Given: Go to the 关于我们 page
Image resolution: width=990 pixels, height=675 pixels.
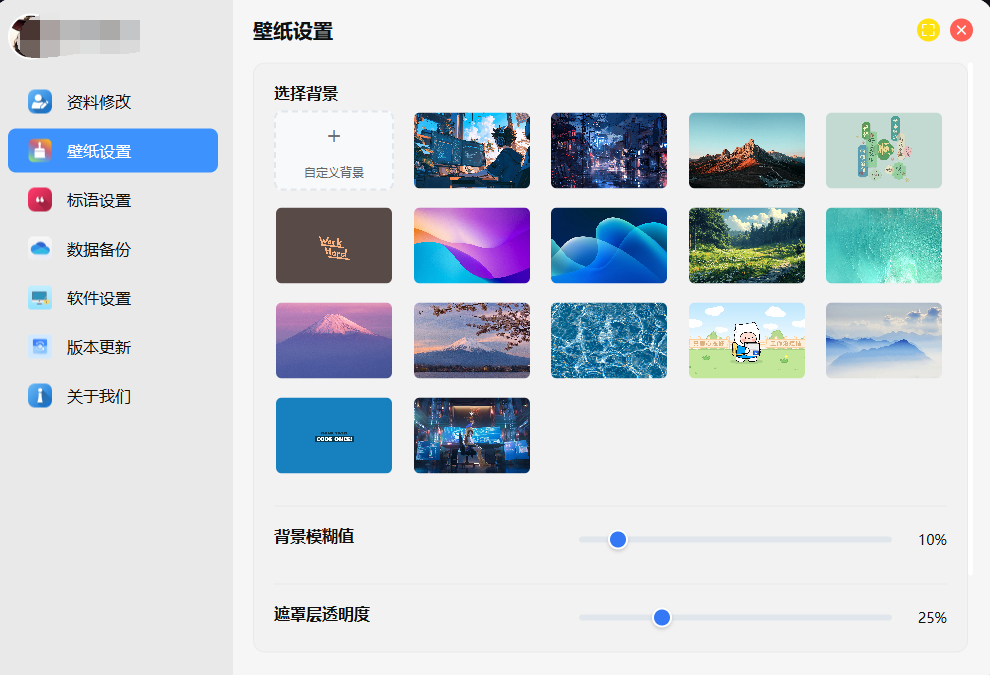Looking at the screenshot, I should pos(98,396).
